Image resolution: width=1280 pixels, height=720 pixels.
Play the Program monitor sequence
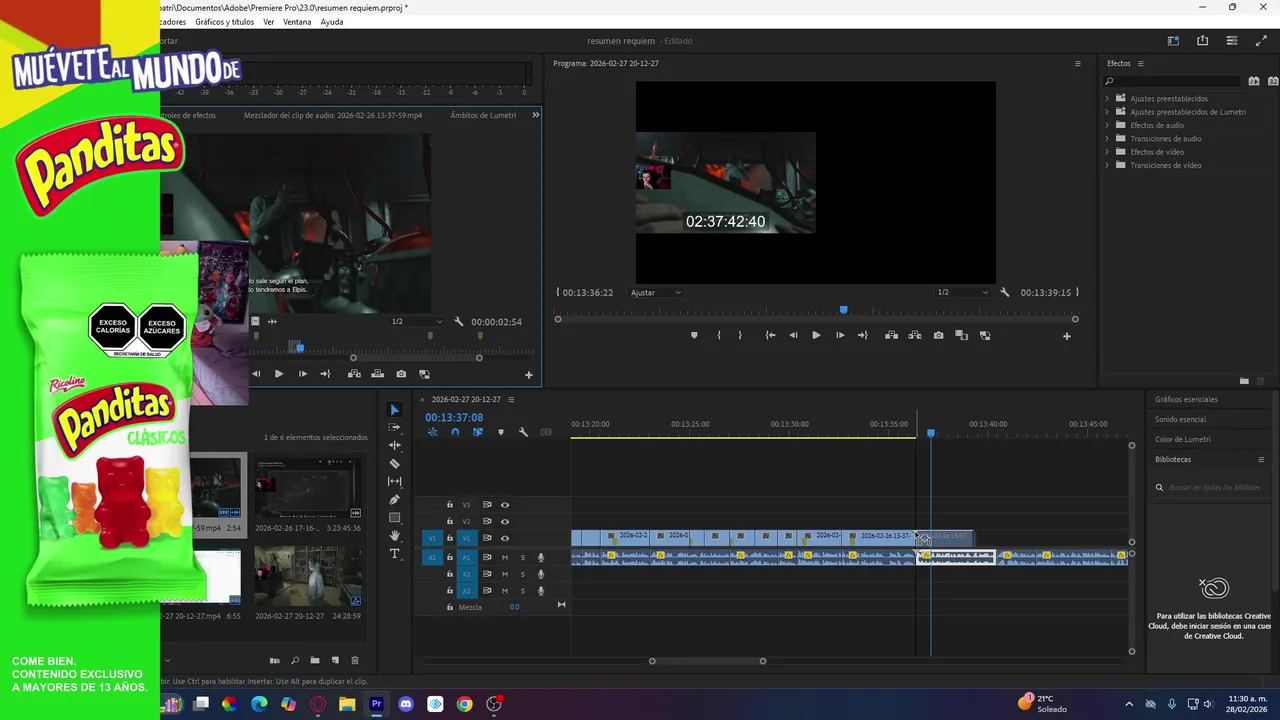click(x=816, y=336)
